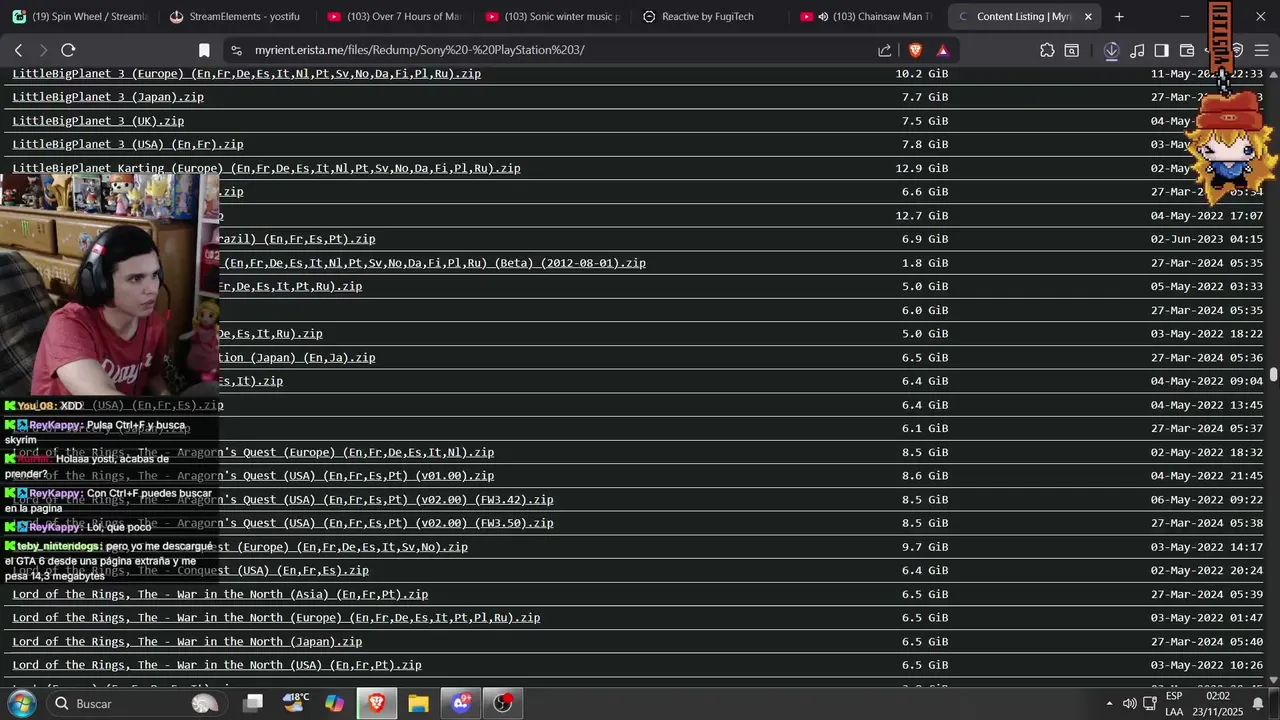The image size is (1280, 720).
Task: Open War in the North (Japan).zip link
Action: coord(187,642)
